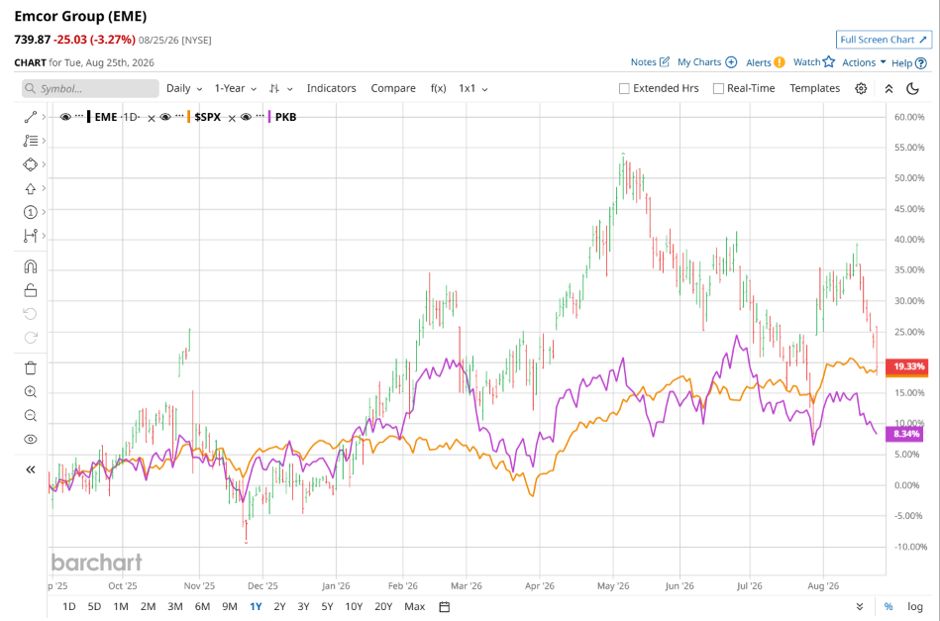The width and height of the screenshot is (940, 621).
Task: Open the chart type dropdown
Action: (281, 88)
